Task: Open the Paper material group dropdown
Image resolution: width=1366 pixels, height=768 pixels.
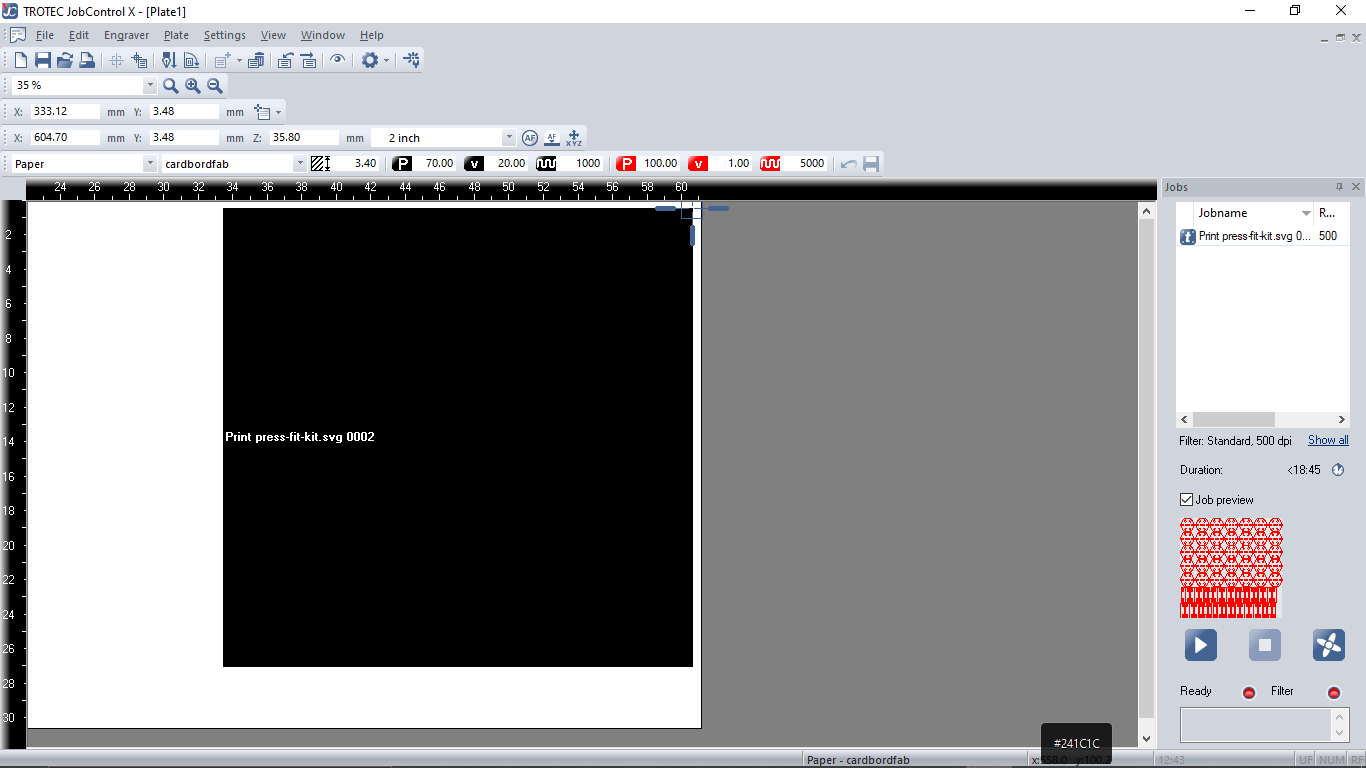Action: [x=150, y=164]
